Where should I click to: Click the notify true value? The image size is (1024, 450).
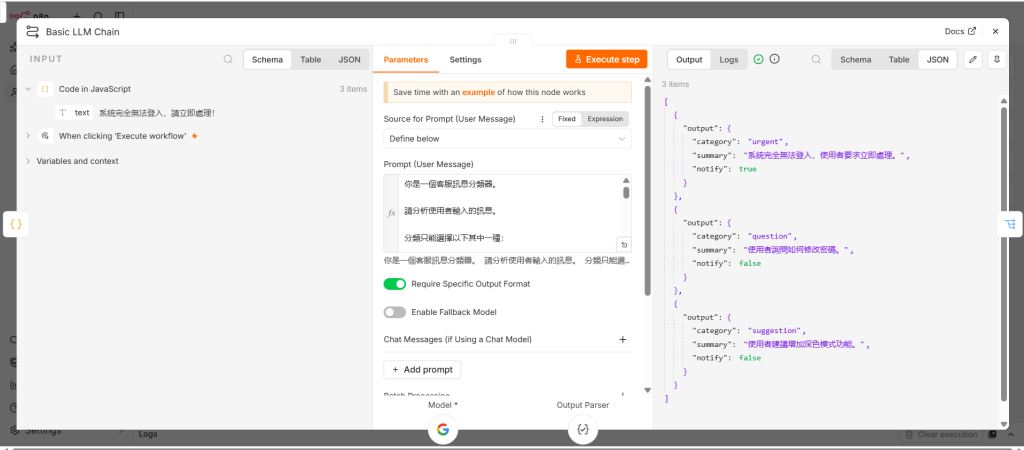point(748,169)
